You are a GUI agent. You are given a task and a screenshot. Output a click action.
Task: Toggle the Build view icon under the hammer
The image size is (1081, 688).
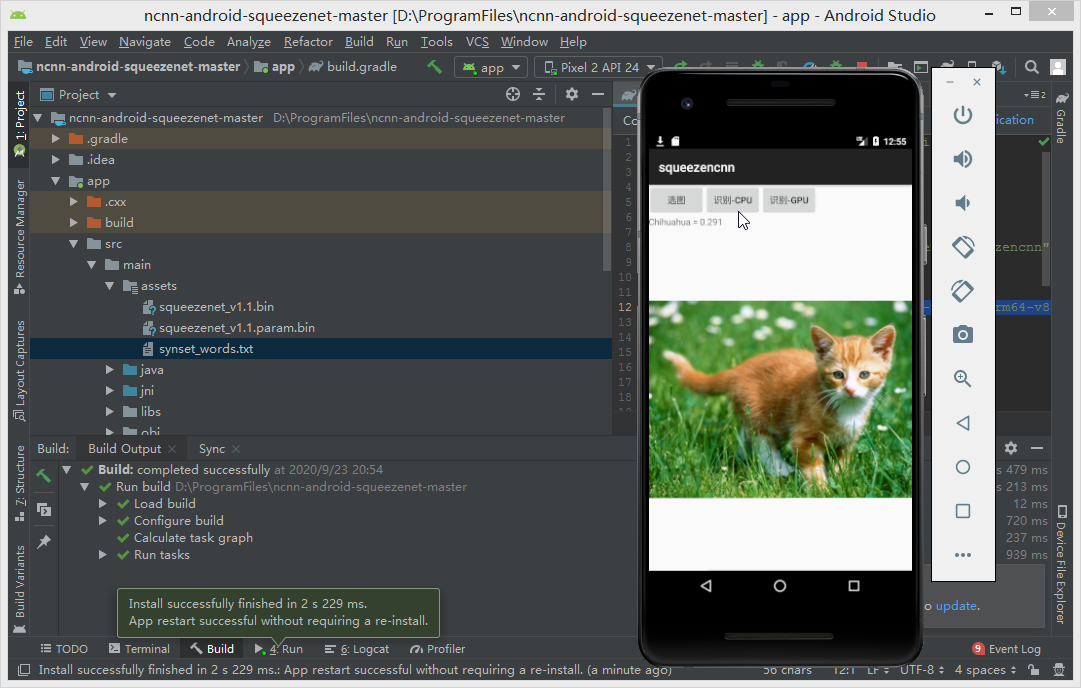[x=43, y=509]
